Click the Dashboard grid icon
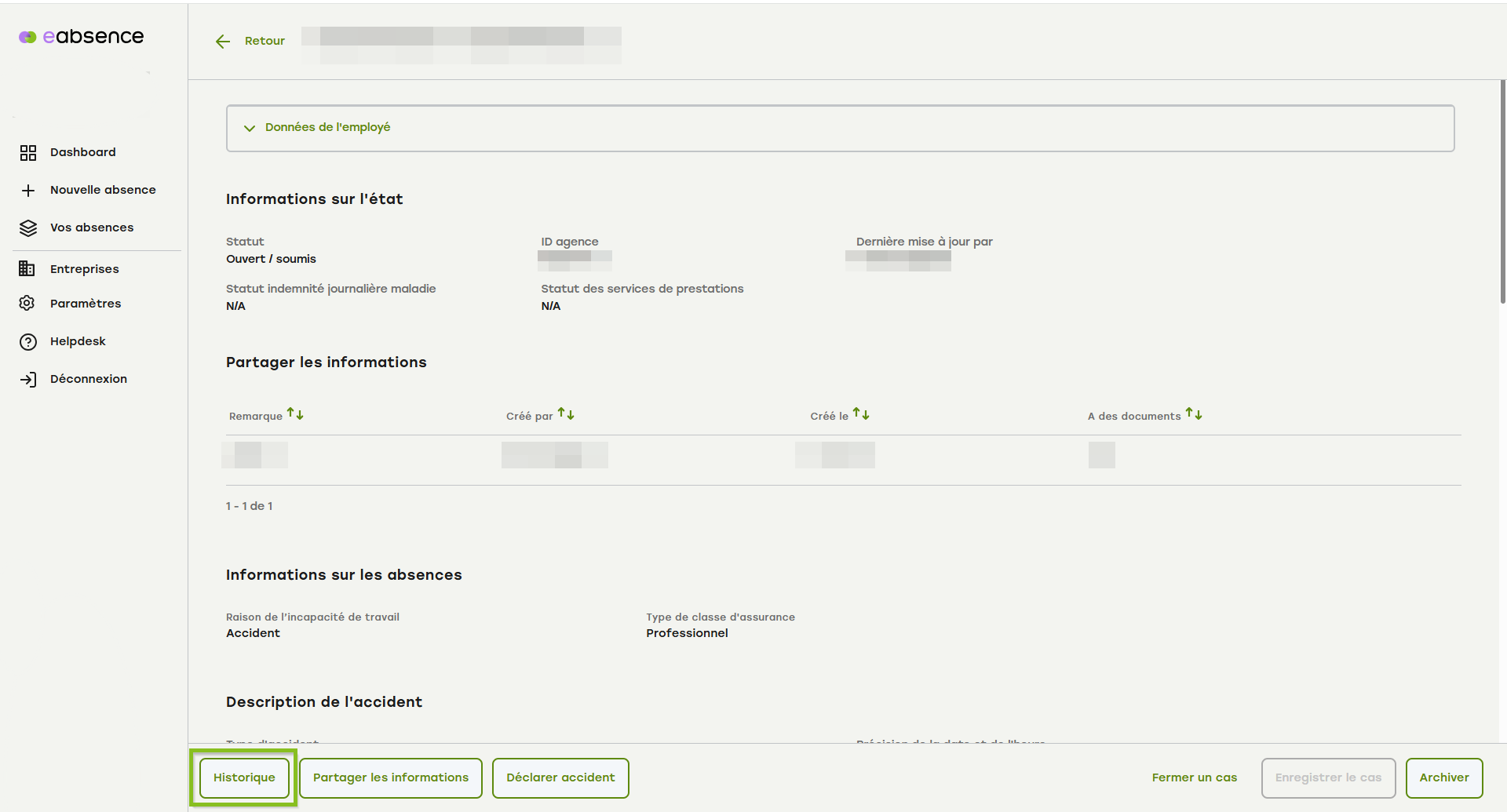The image size is (1507, 812). (28, 153)
